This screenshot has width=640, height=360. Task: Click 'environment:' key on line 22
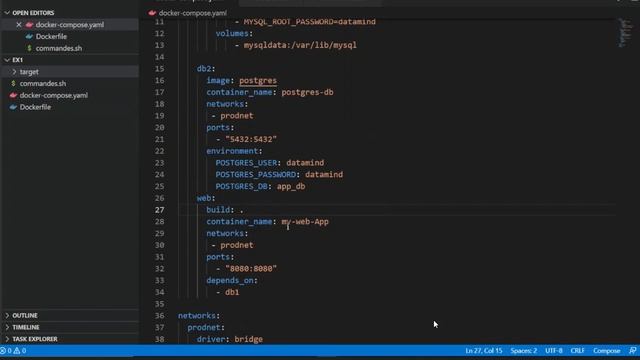coord(235,151)
